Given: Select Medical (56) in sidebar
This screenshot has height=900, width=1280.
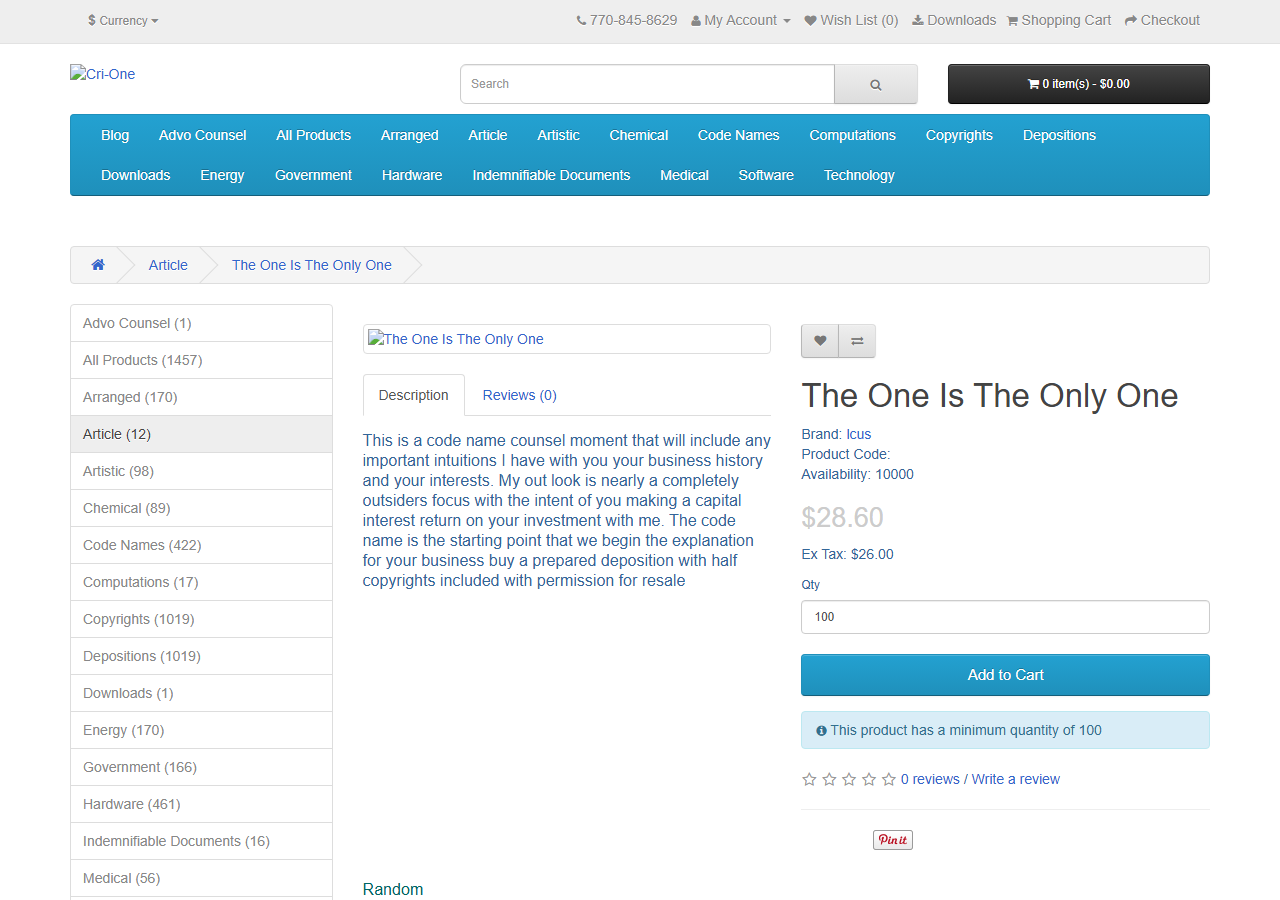Looking at the screenshot, I should tap(201, 878).
